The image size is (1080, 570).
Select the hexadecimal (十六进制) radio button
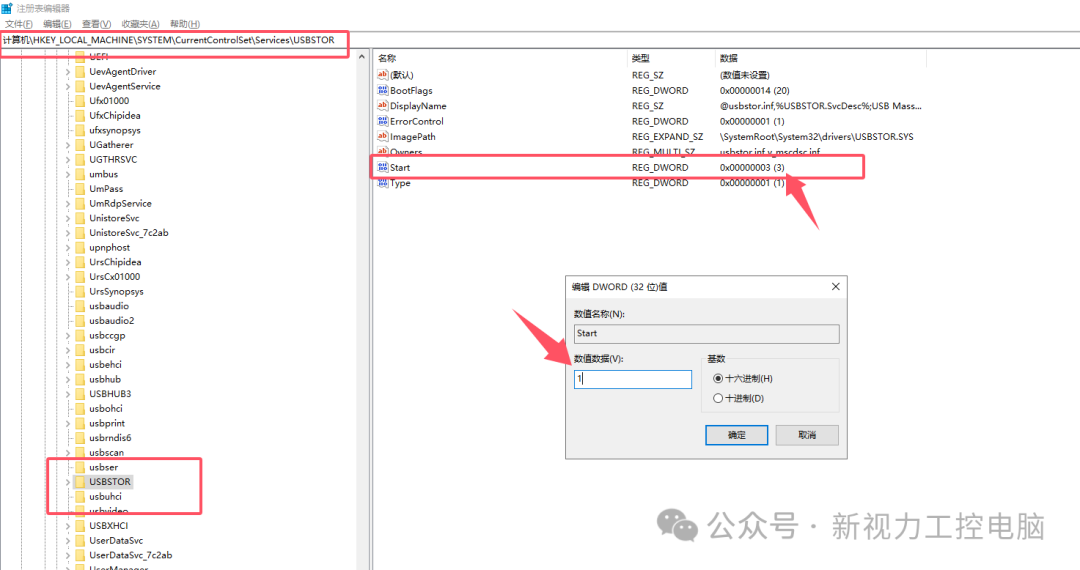[x=718, y=379]
